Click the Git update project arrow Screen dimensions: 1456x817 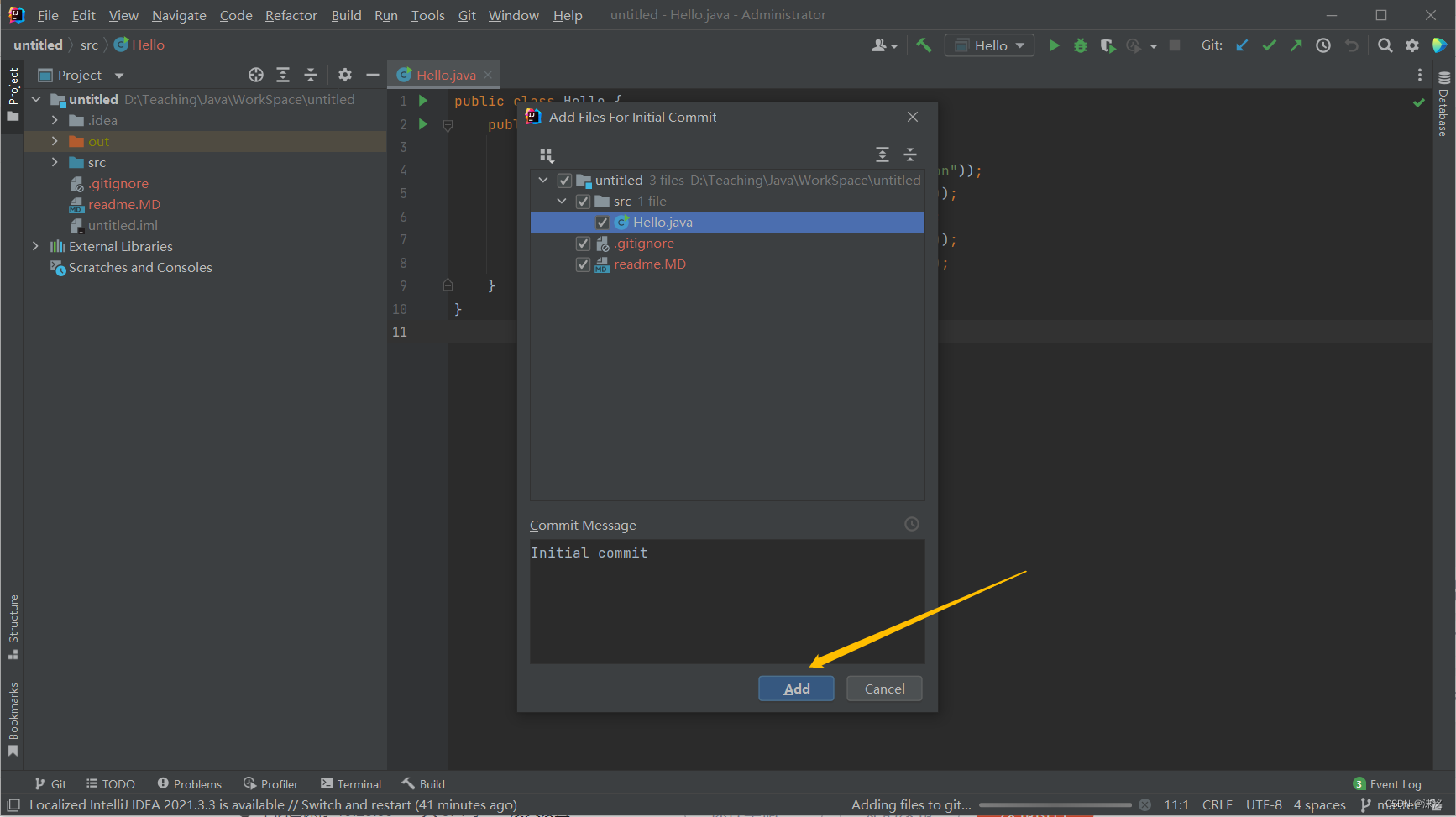pos(1242,45)
